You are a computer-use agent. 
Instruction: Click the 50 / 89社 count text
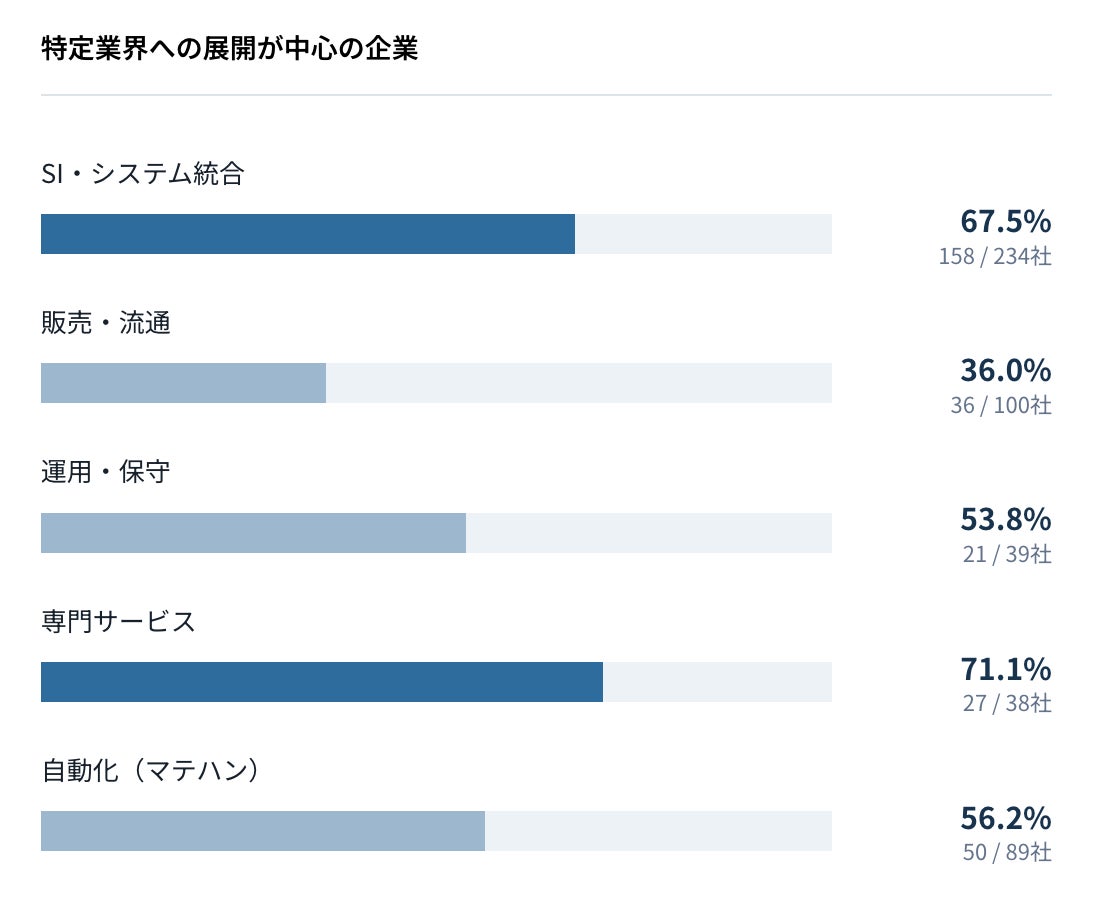click(x=1007, y=853)
